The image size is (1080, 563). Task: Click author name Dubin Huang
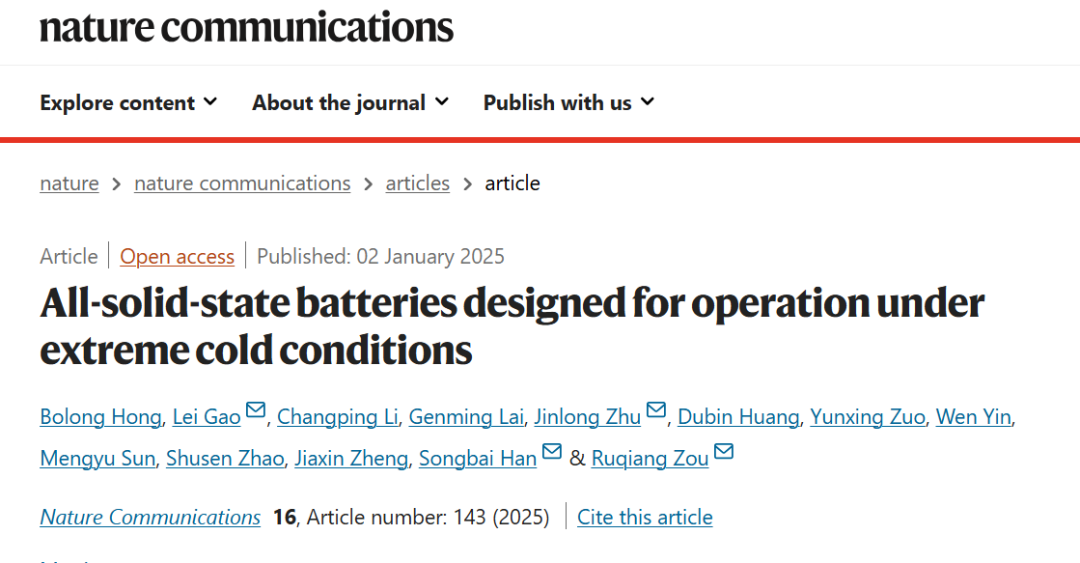738,417
